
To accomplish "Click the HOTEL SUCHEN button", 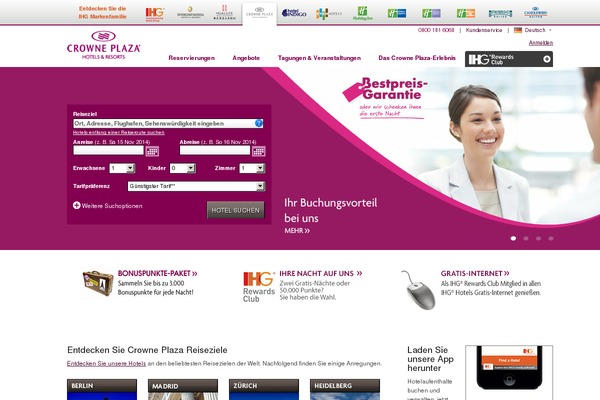I will (x=235, y=210).
